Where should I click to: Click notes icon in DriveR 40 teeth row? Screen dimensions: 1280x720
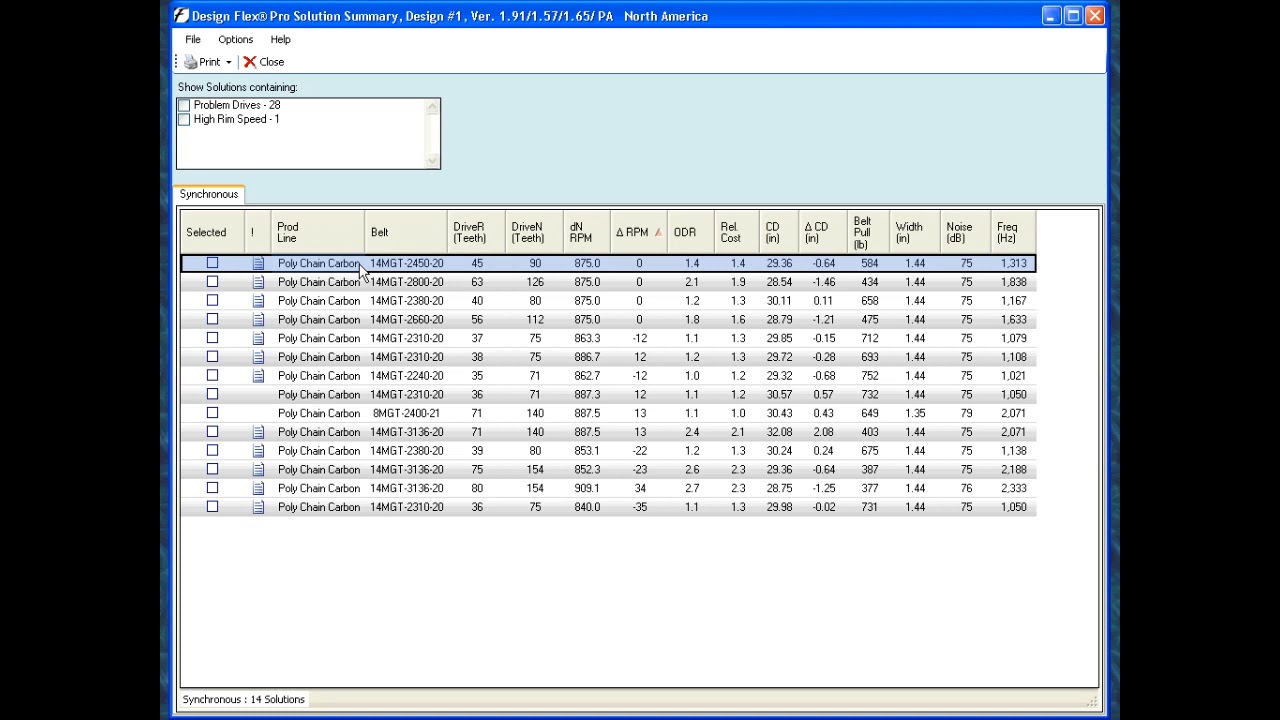[x=258, y=301]
